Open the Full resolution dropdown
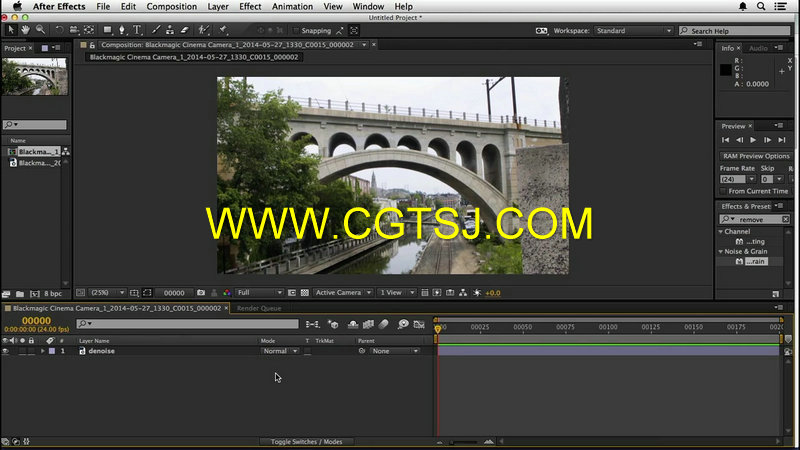 click(259, 293)
